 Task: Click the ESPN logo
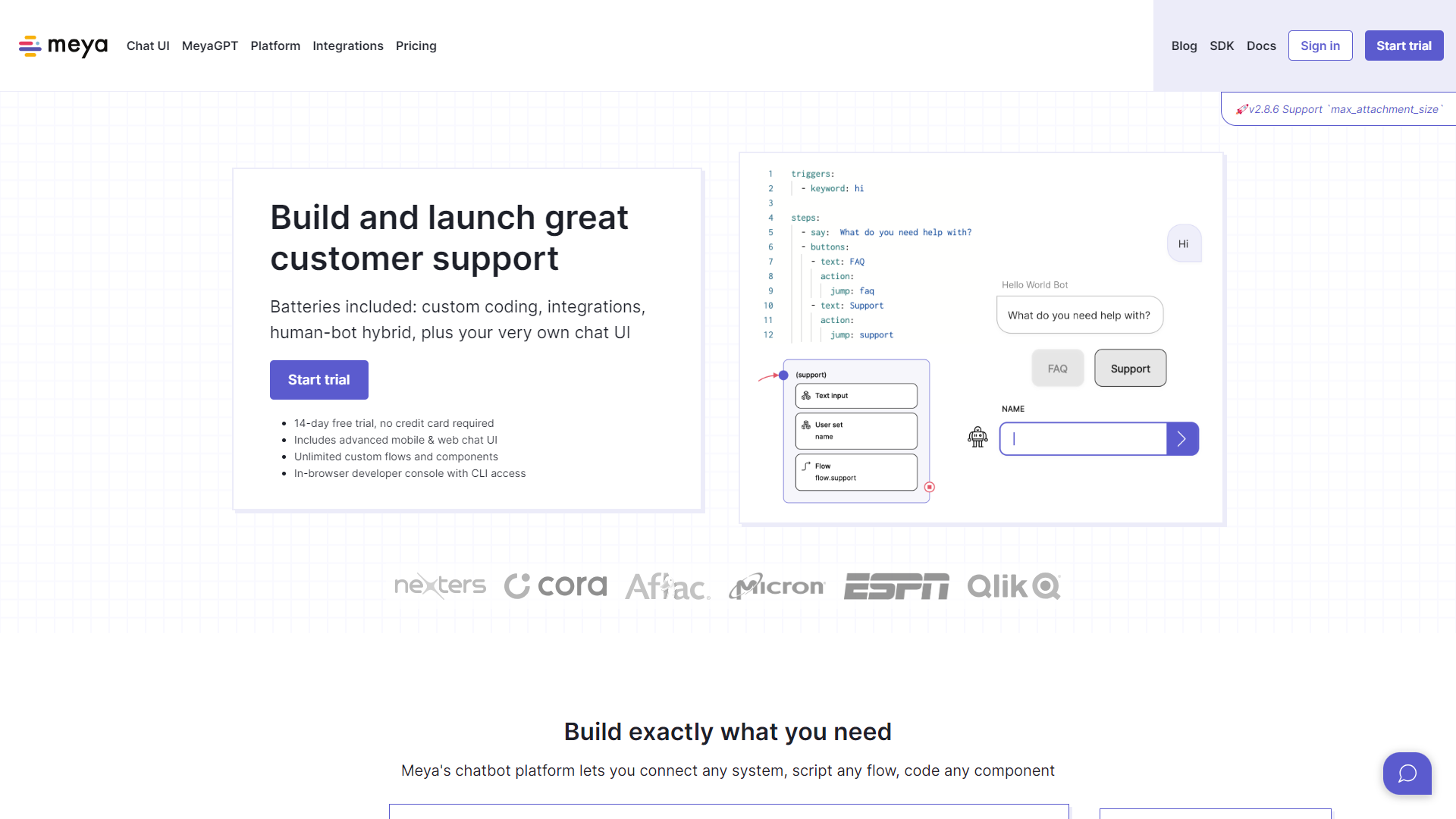click(x=896, y=586)
